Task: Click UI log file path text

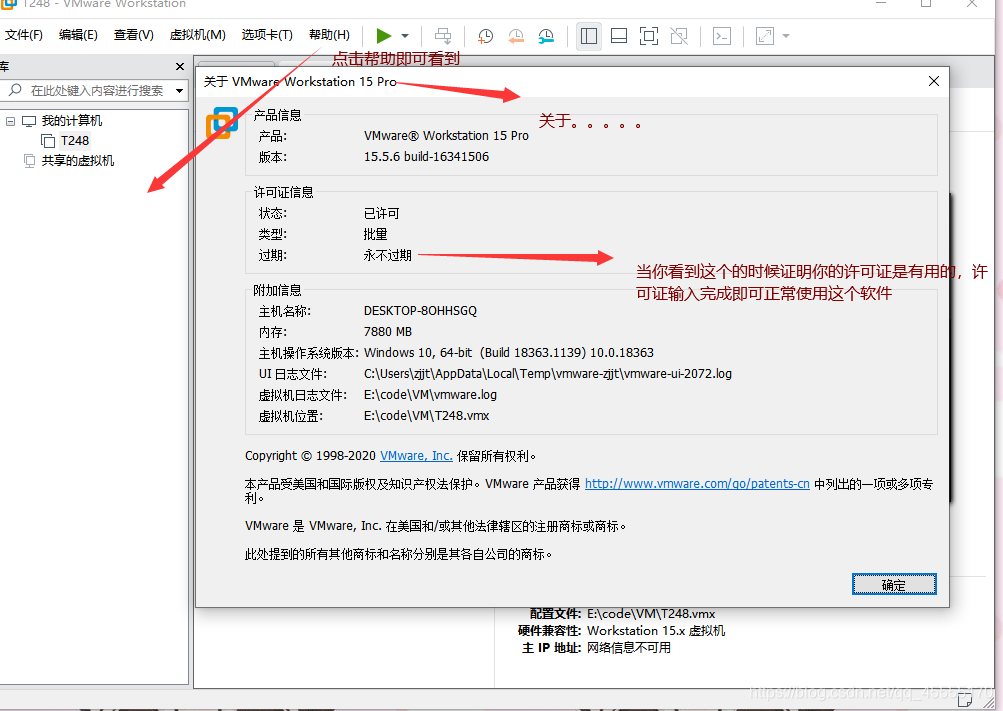Action: point(548,374)
